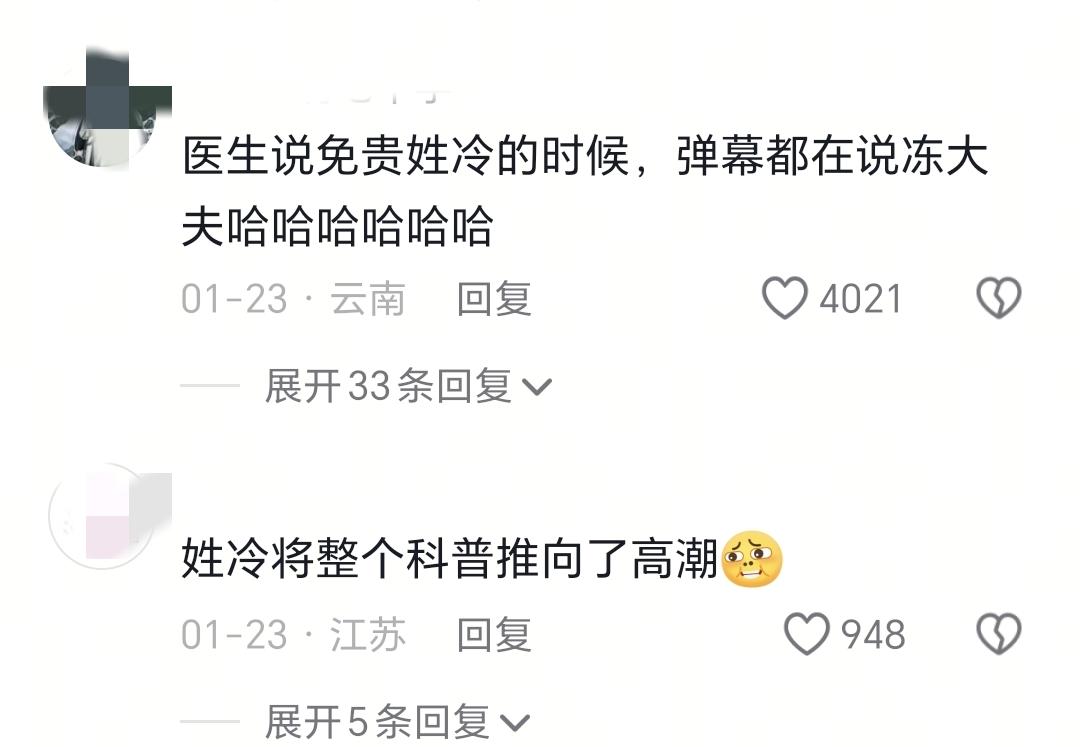1080x747 pixels.
Task: Click 回复 on the 江苏 comment
Action: (494, 635)
